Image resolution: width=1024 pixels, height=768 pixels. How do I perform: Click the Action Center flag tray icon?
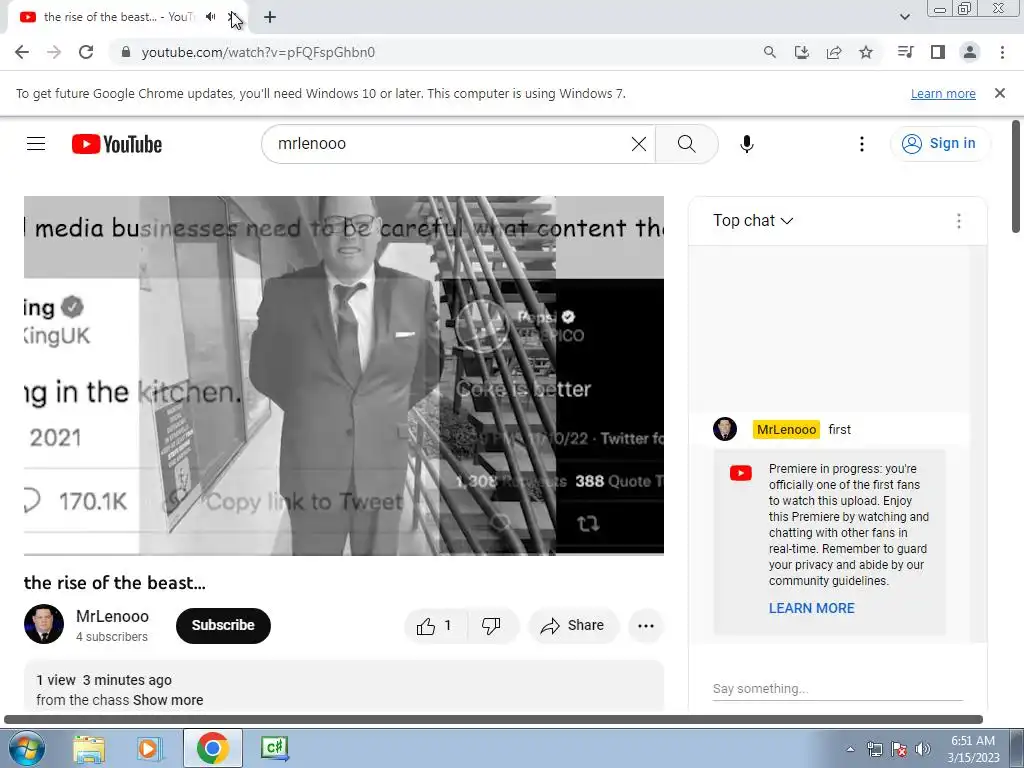tap(899, 749)
